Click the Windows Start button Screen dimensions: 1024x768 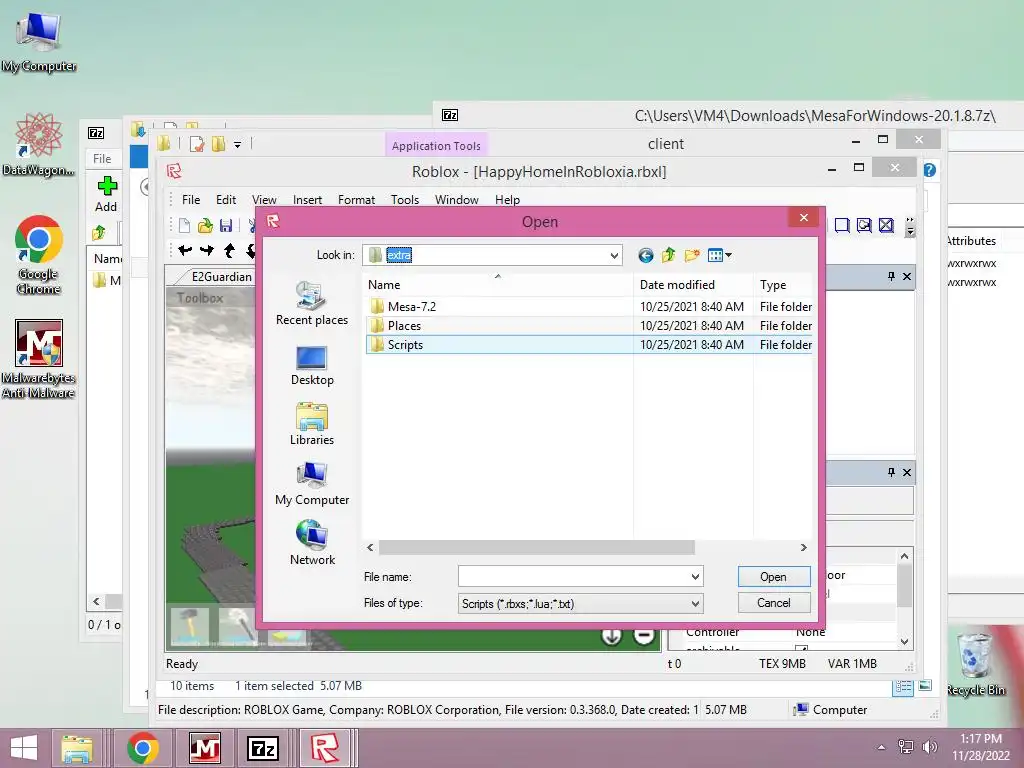[24, 748]
